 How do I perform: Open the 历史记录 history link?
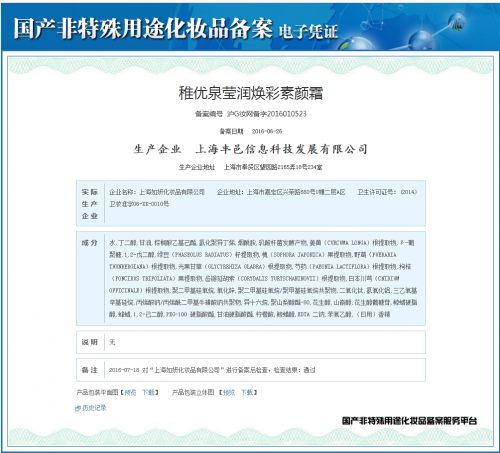pyautogui.click(x=94, y=408)
